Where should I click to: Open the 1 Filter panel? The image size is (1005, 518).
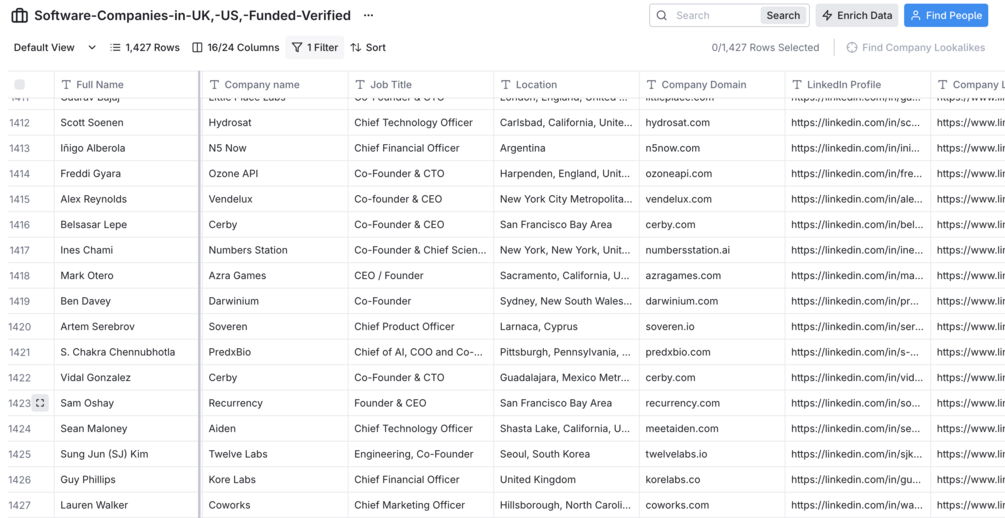314,47
